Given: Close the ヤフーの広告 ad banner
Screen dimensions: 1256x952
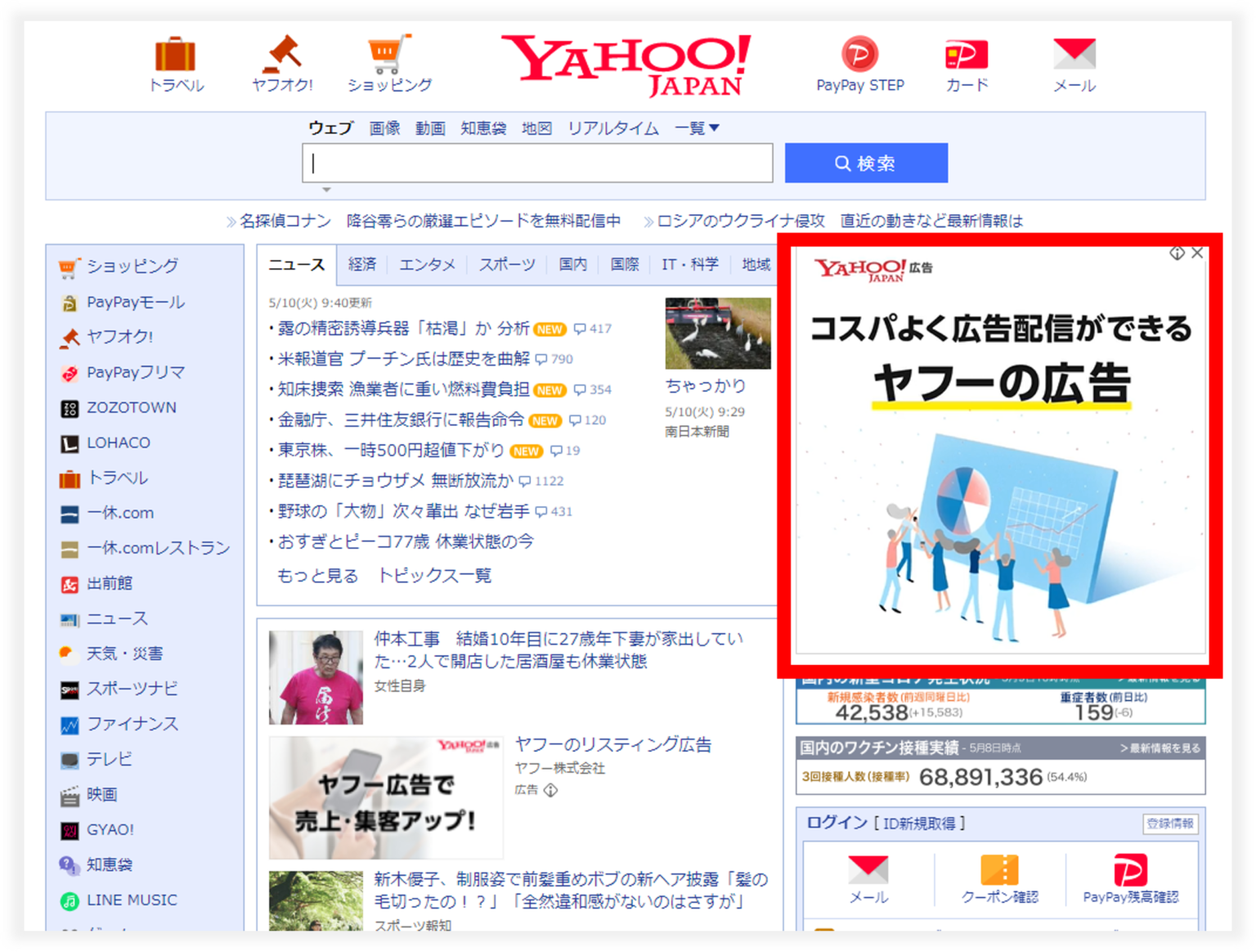Looking at the screenshot, I should 1197,254.
